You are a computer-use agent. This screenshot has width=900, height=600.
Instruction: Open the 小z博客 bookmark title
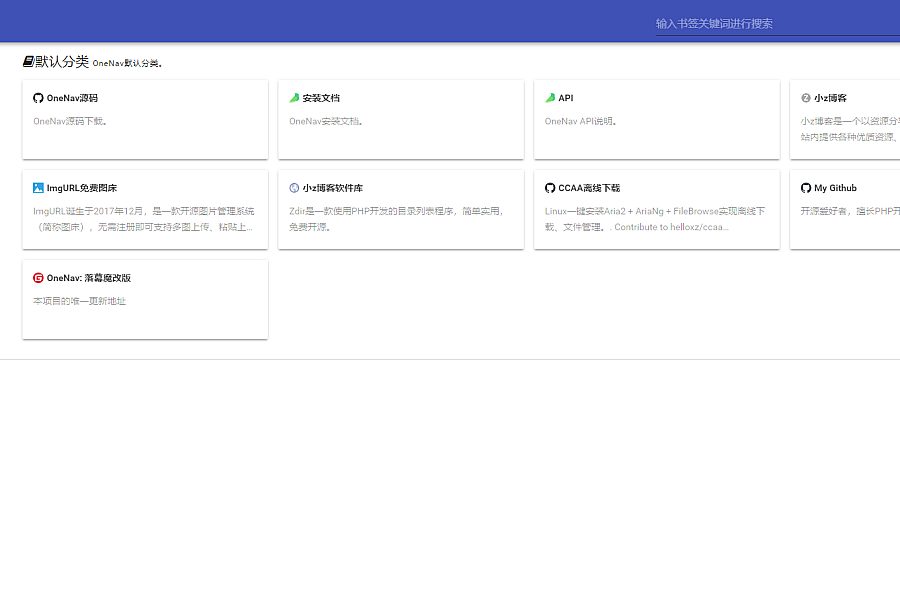pos(831,98)
